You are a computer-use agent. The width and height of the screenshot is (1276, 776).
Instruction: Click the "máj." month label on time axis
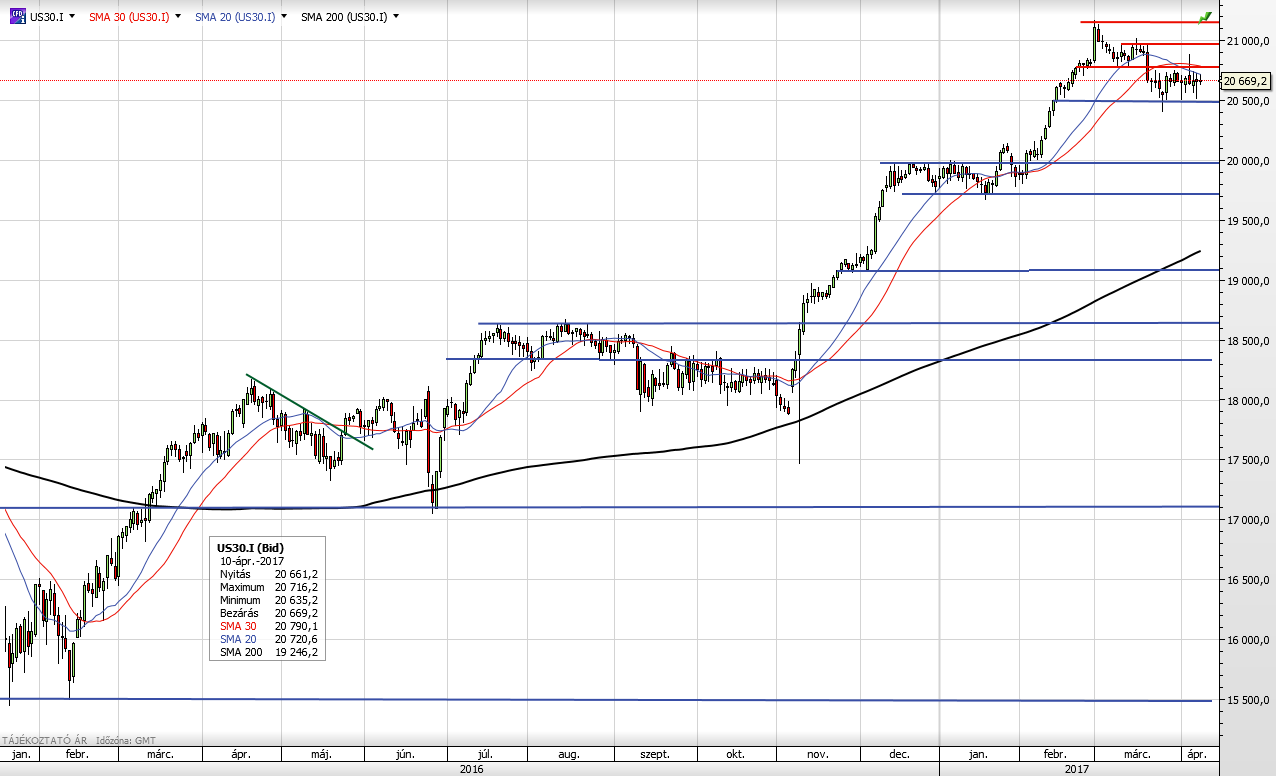[x=322, y=754]
